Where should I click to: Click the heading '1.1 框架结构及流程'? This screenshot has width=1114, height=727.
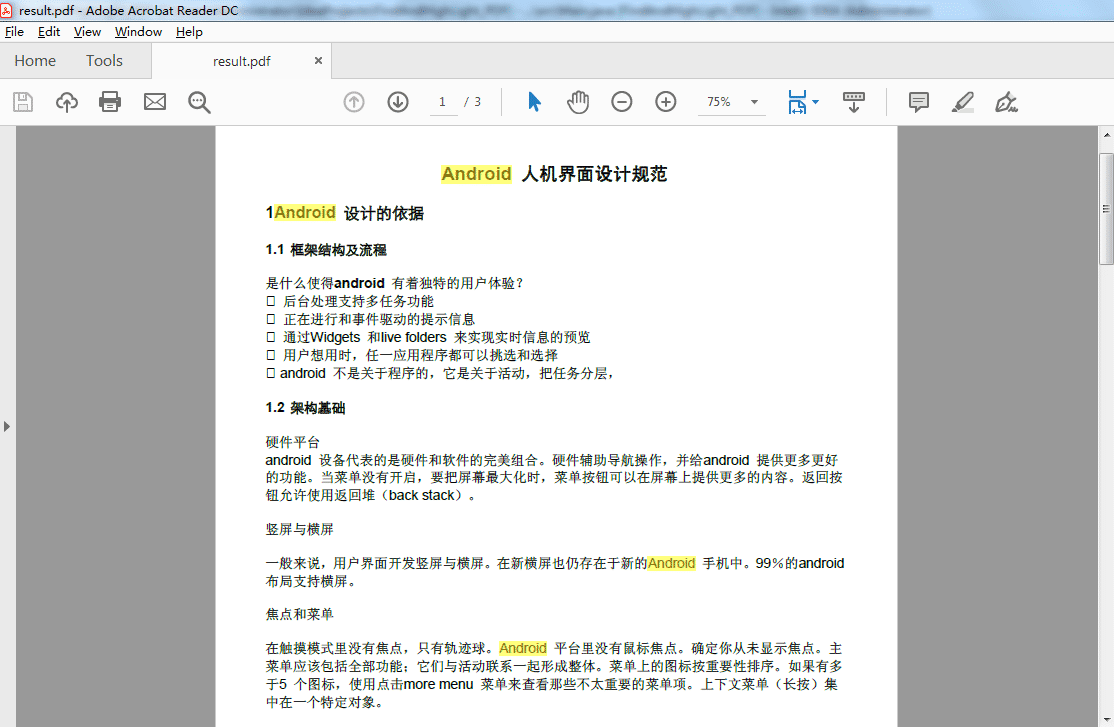click(326, 250)
